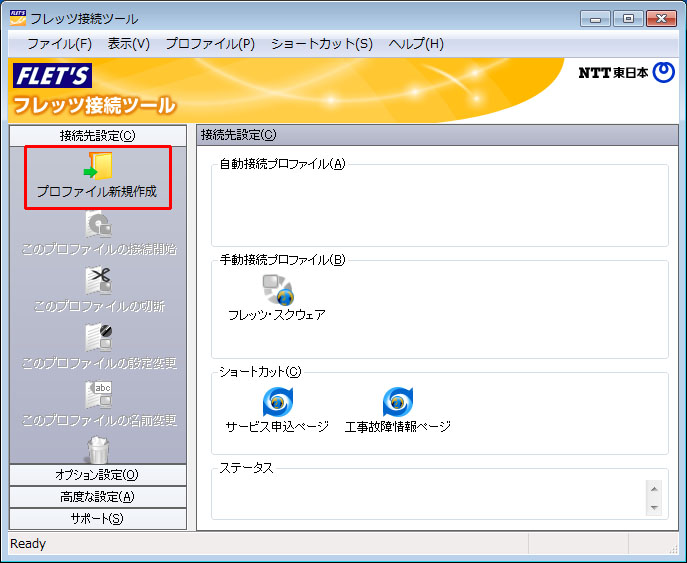Click the プロファイル新規作成 text label
687x563 pixels.
point(97,191)
